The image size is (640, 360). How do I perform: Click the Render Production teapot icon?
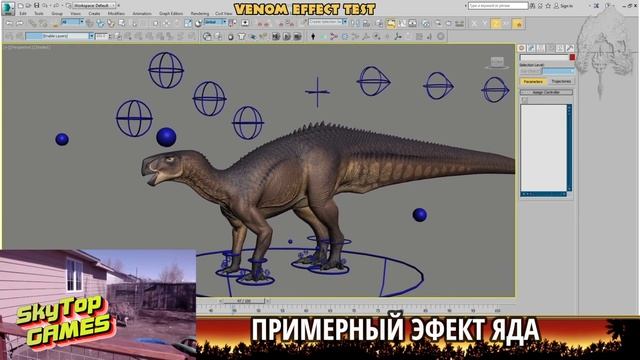point(460,23)
